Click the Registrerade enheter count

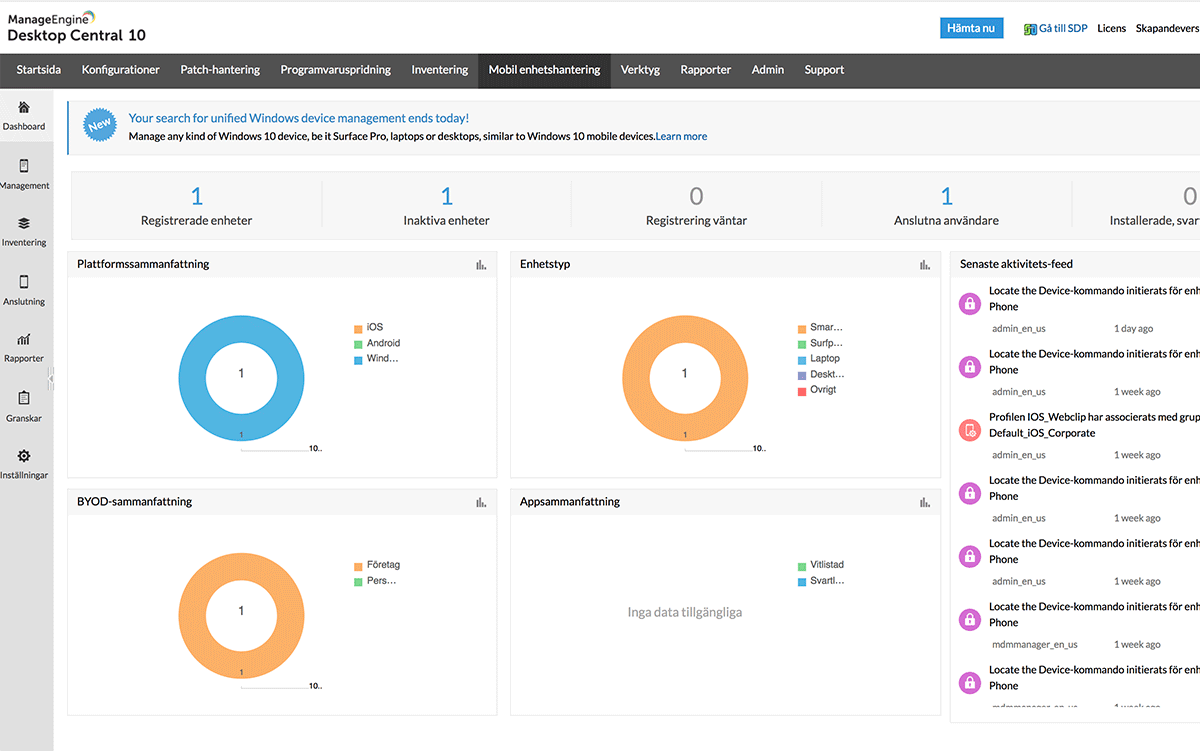click(x=197, y=196)
